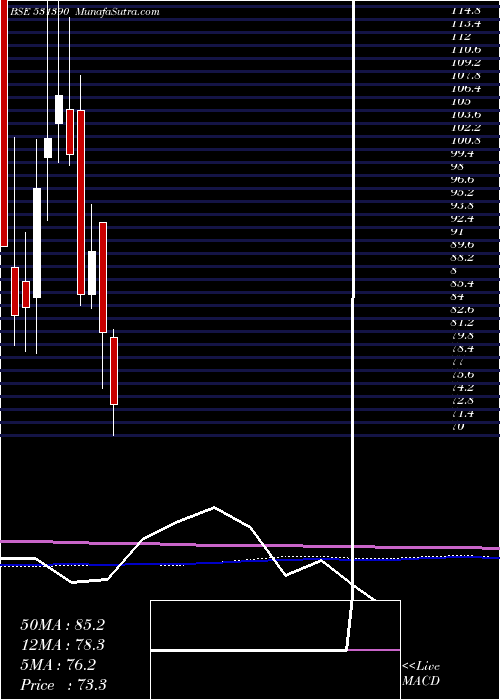Image resolution: width=500 pixels, height=700 pixels.
Task: Click the 109.2 price axis label
Action: coord(467,63)
